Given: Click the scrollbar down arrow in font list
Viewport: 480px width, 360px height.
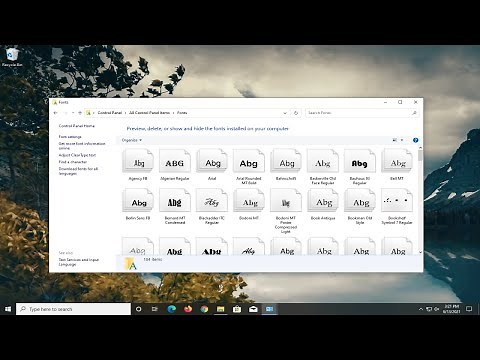Looking at the screenshot, I should click(420, 252).
